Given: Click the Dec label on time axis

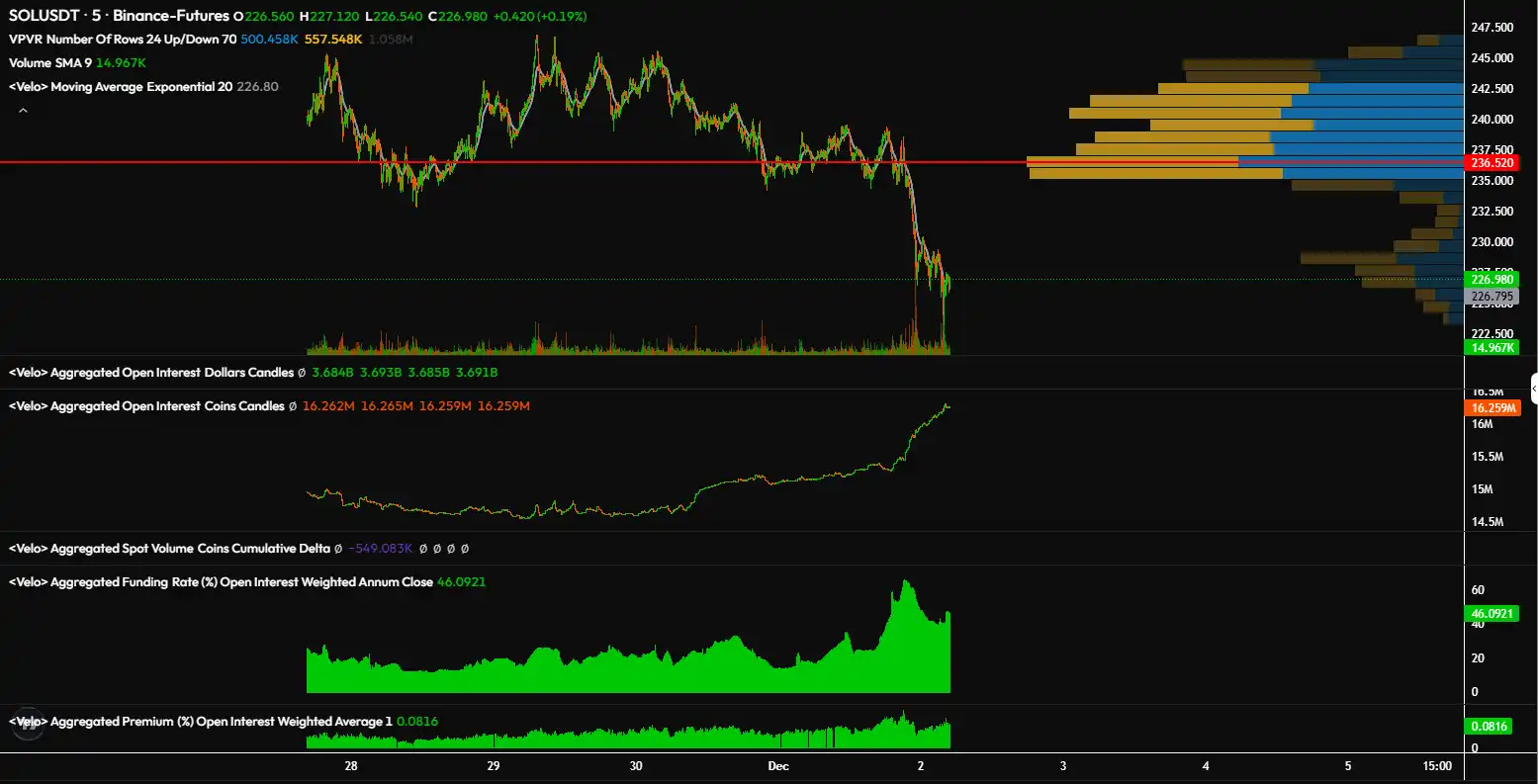Looking at the screenshot, I should 777,766.
